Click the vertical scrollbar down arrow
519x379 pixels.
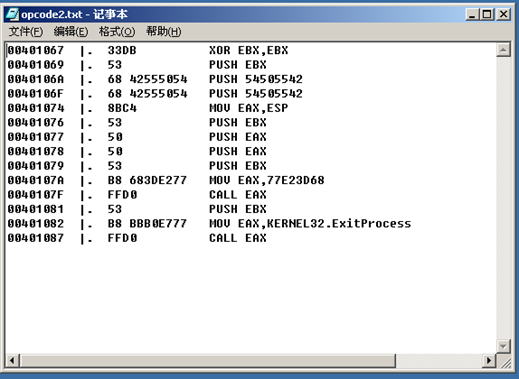[x=503, y=346]
